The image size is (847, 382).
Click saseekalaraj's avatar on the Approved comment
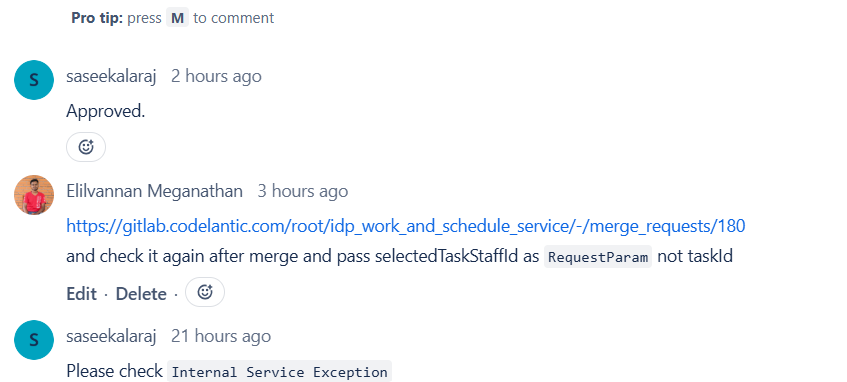coord(33,80)
